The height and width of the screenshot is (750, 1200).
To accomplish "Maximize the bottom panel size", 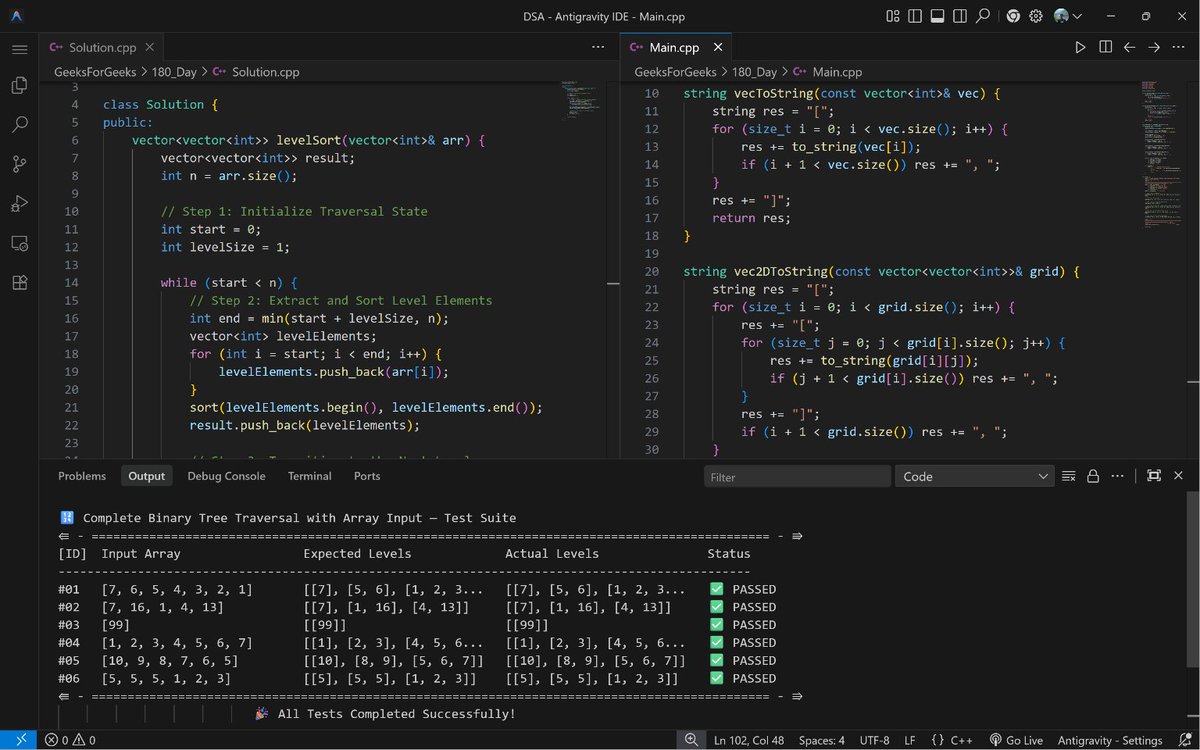I will click(x=1154, y=477).
